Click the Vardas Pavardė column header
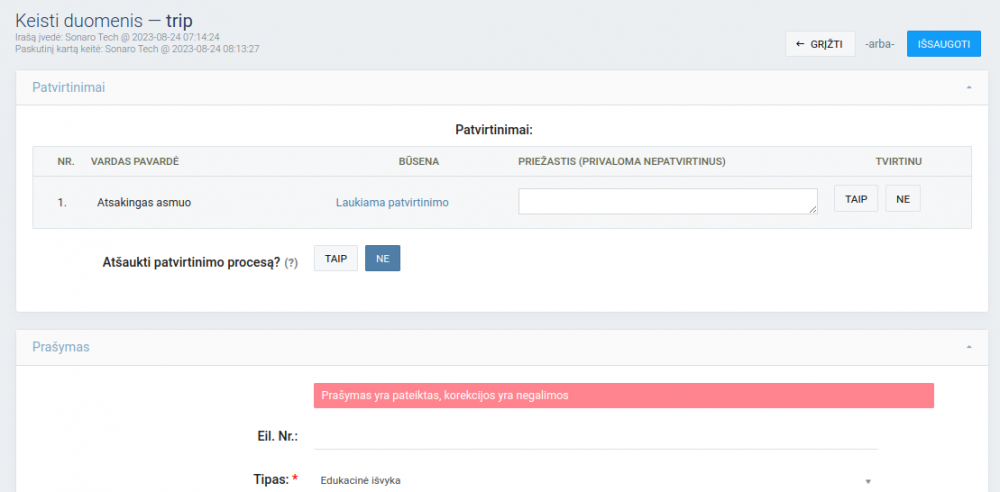Viewport: 1000px width, 492px height. pyautogui.click(x=135, y=161)
